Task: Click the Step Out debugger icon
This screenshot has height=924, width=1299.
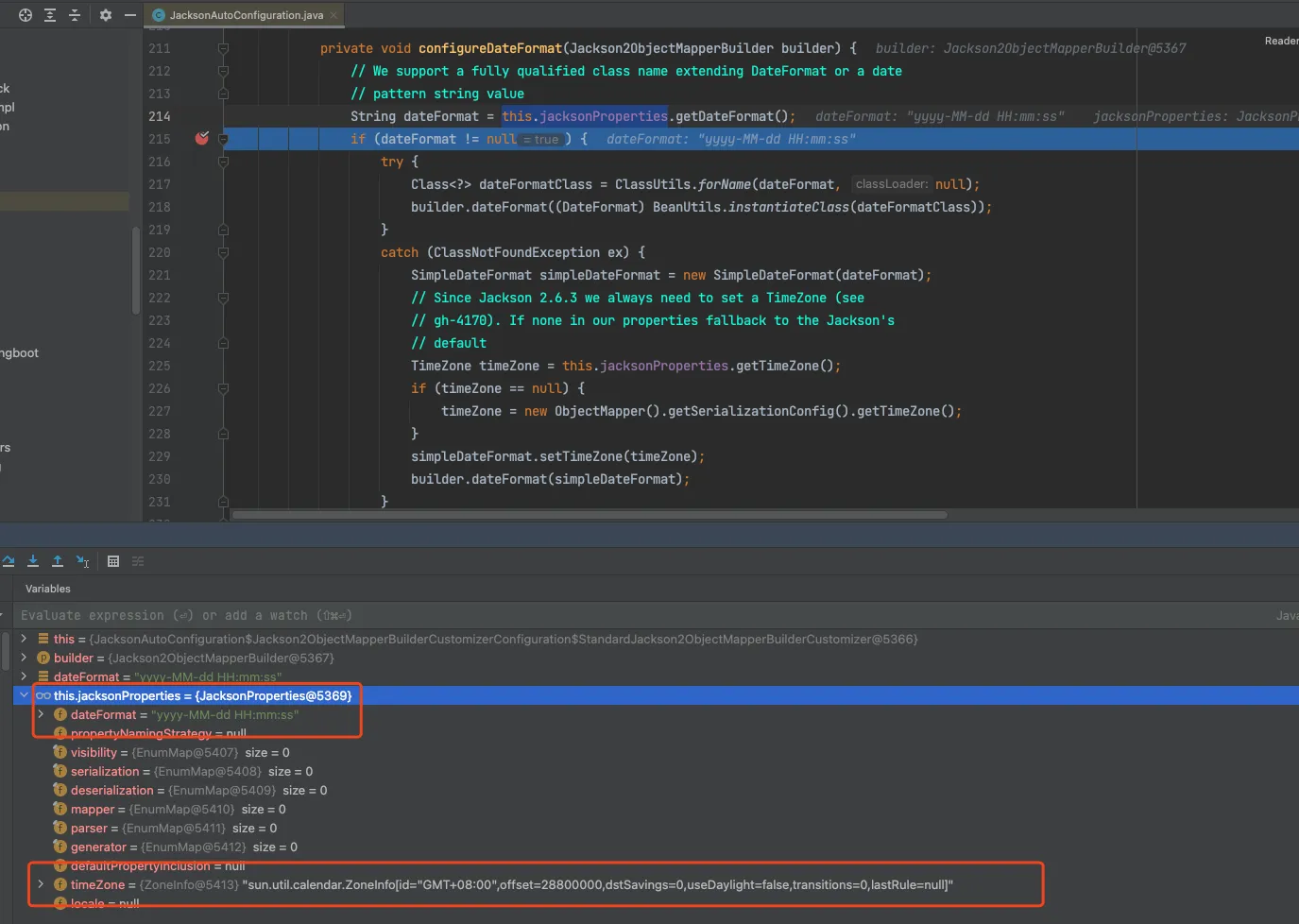Action: [58, 561]
